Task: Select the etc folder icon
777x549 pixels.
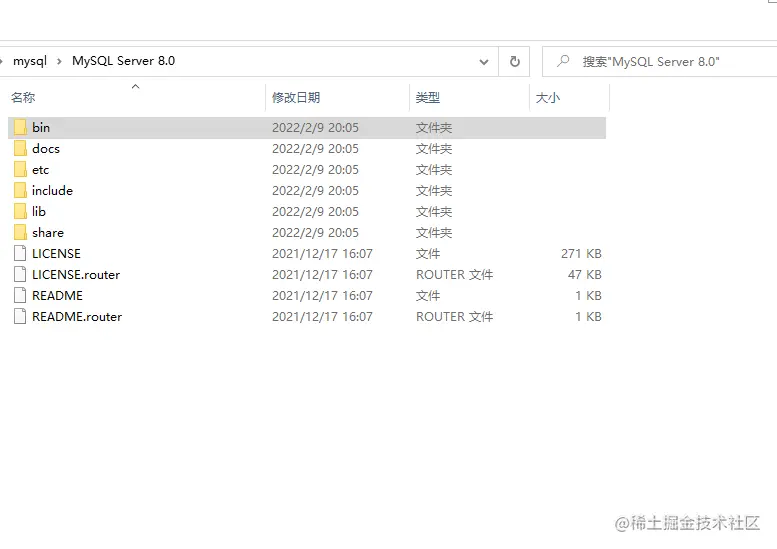Action: point(20,169)
